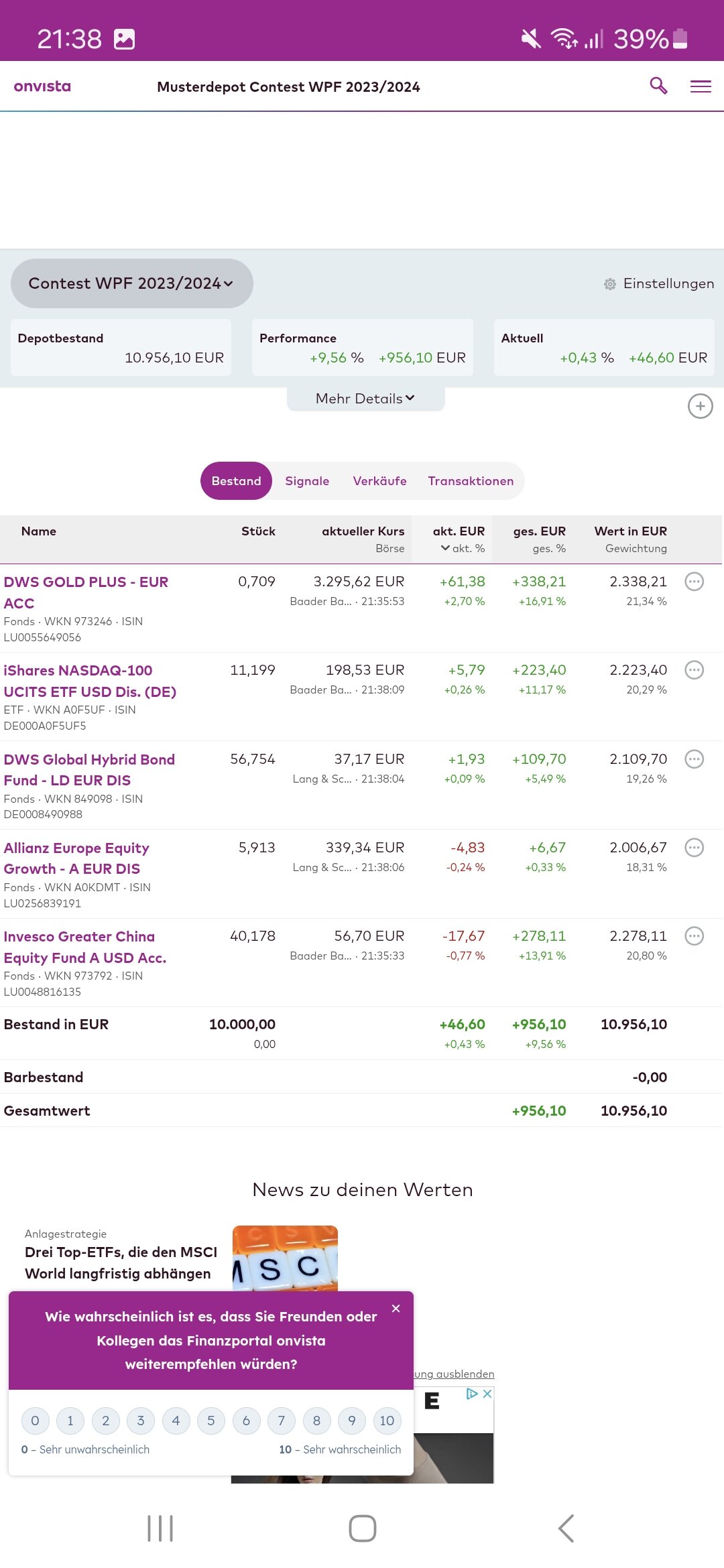Switch to the Transaktionen tab

tap(471, 481)
